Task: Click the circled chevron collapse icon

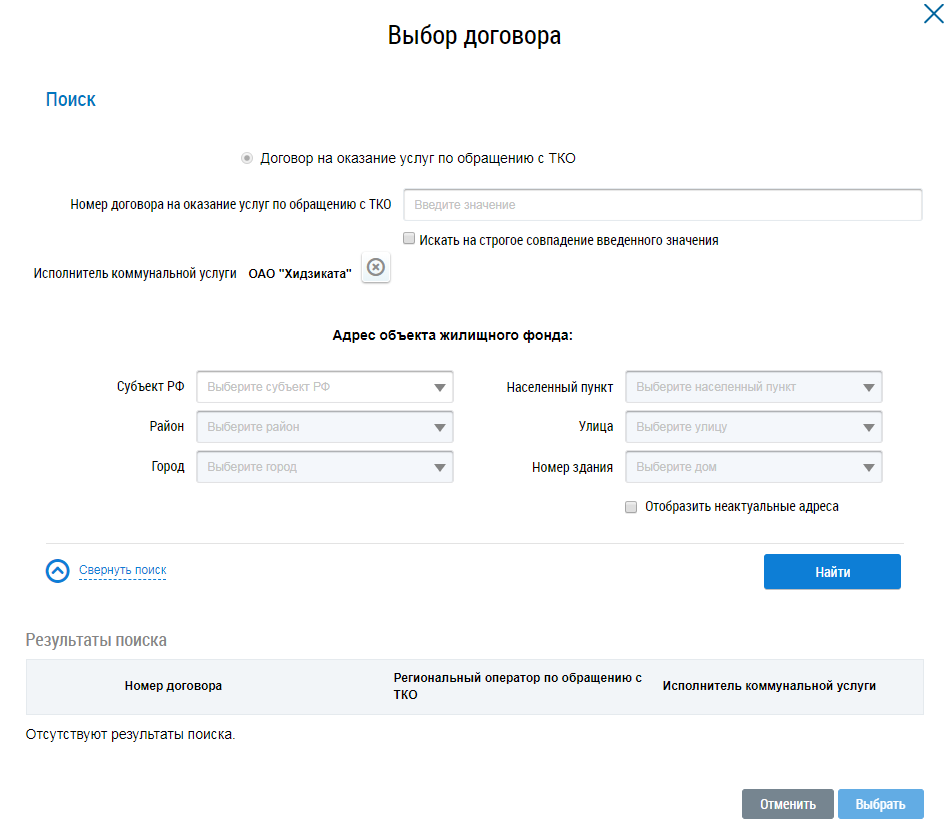Action: 58,571
